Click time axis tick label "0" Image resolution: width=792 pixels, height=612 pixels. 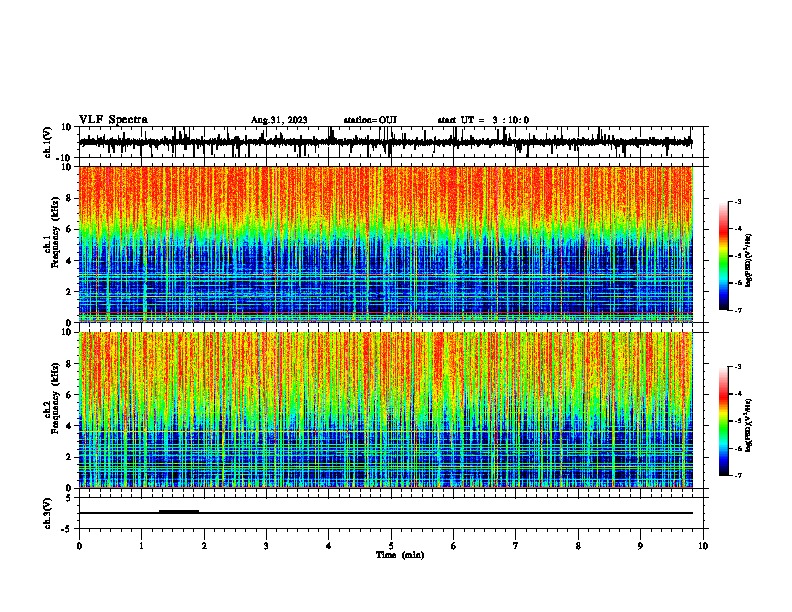tap(79, 546)
